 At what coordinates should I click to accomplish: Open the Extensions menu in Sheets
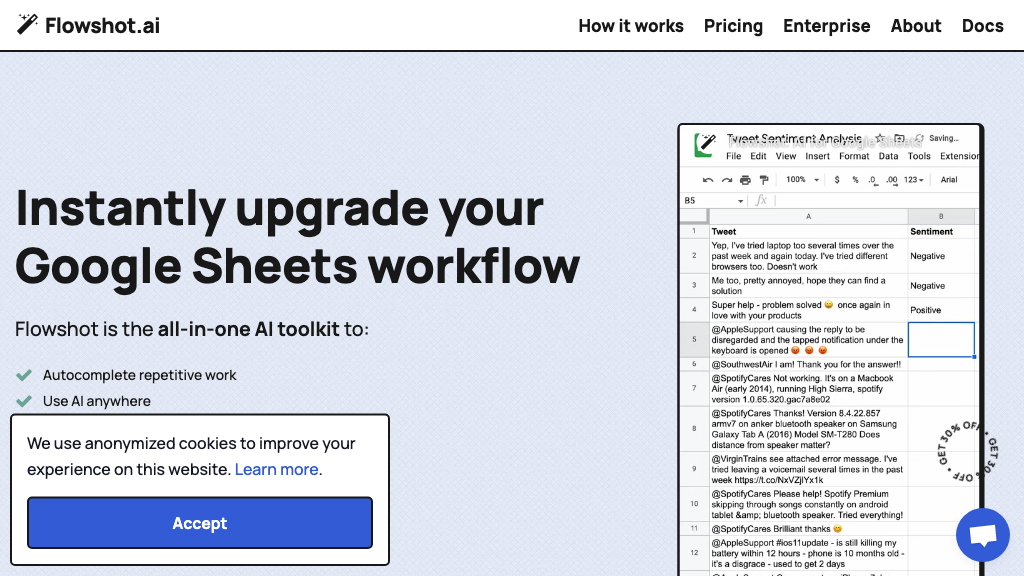[959, 156]
